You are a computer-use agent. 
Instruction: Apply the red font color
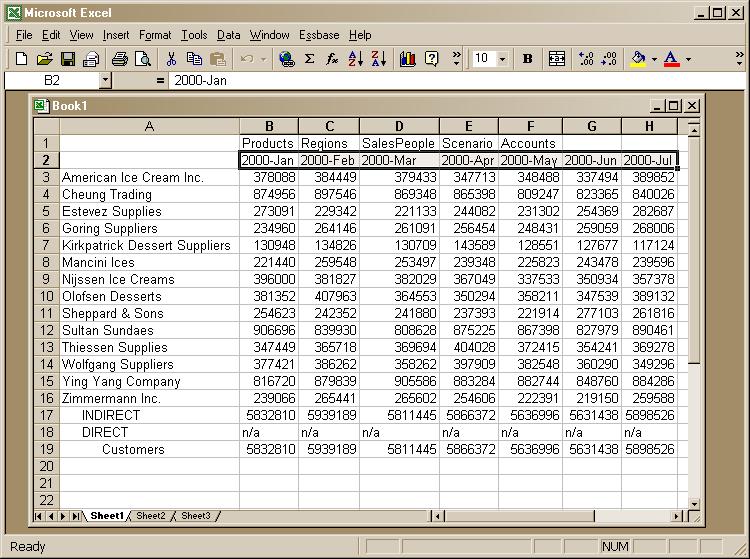pyautogui.click(x=672, y=59)
